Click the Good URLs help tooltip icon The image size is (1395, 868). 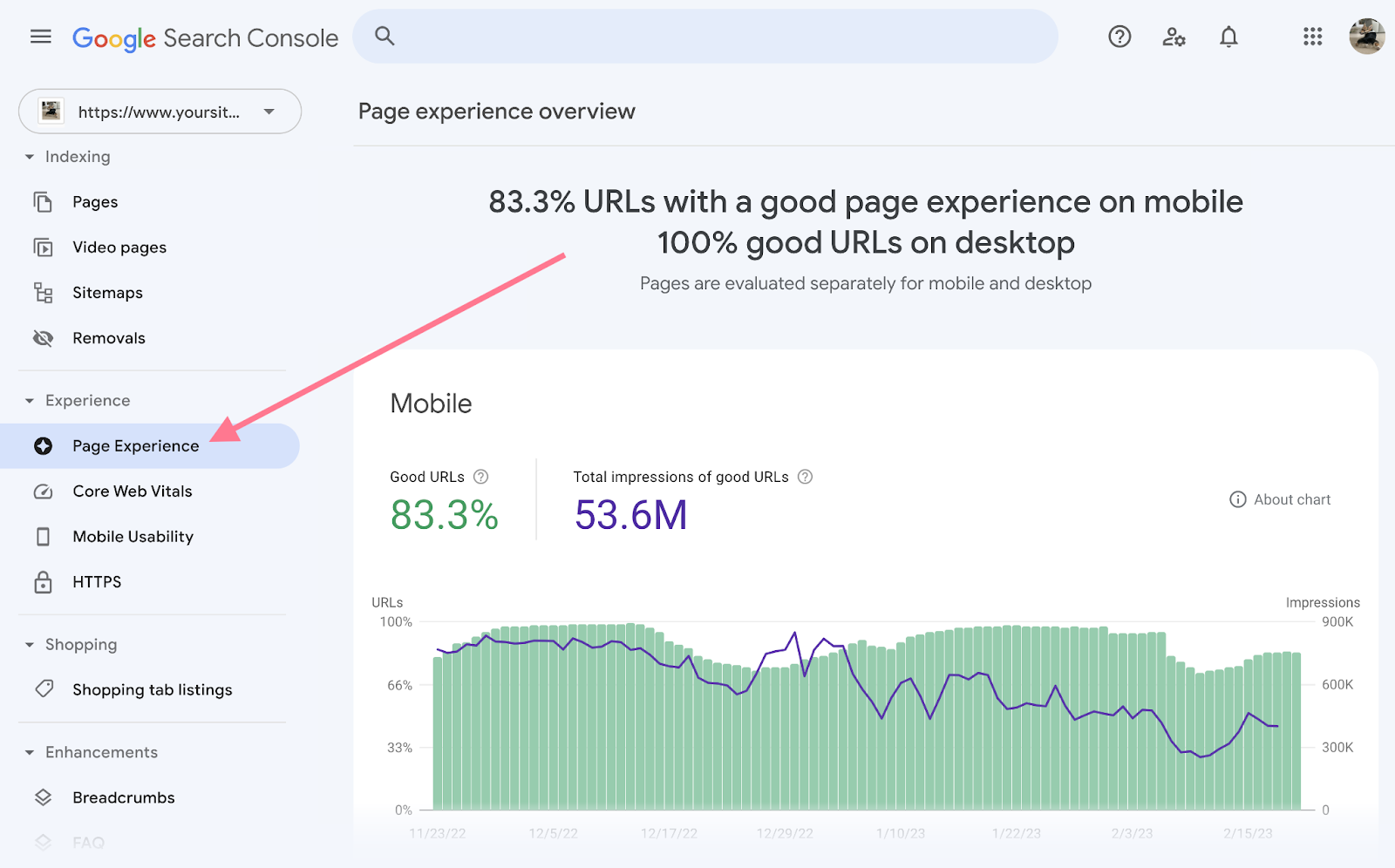coord(481,477)
